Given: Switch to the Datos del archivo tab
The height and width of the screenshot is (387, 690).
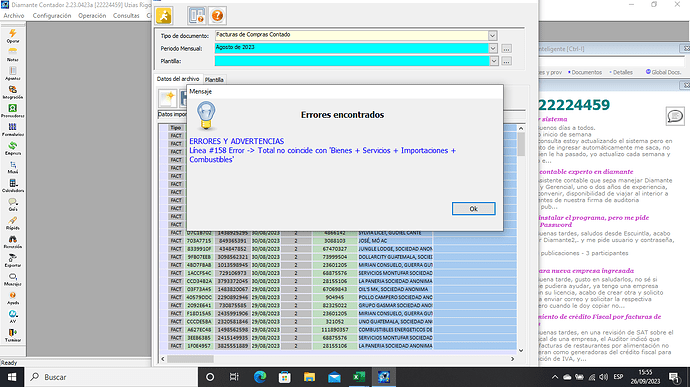Looking at the screenshot, I should point(178,79).
